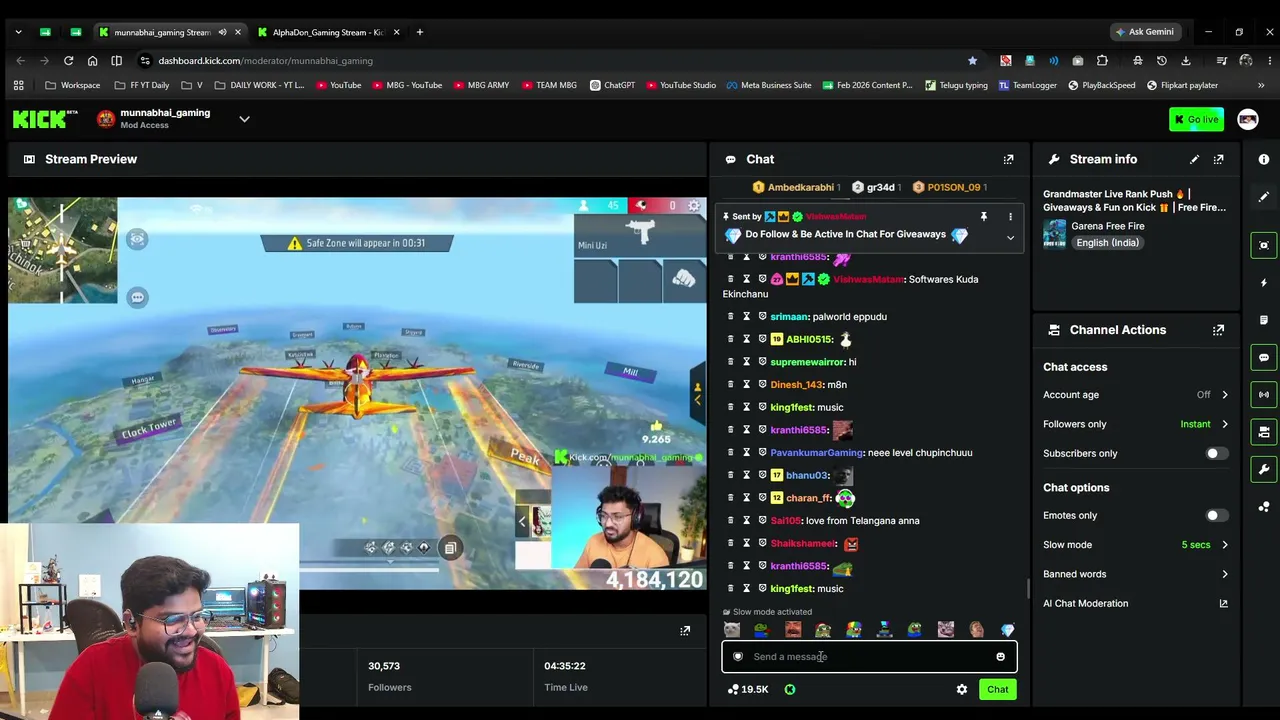Timeout supremewairror with hourglass icon
The height and width of the screenshot is (720, 1280).
coord(746,362)
